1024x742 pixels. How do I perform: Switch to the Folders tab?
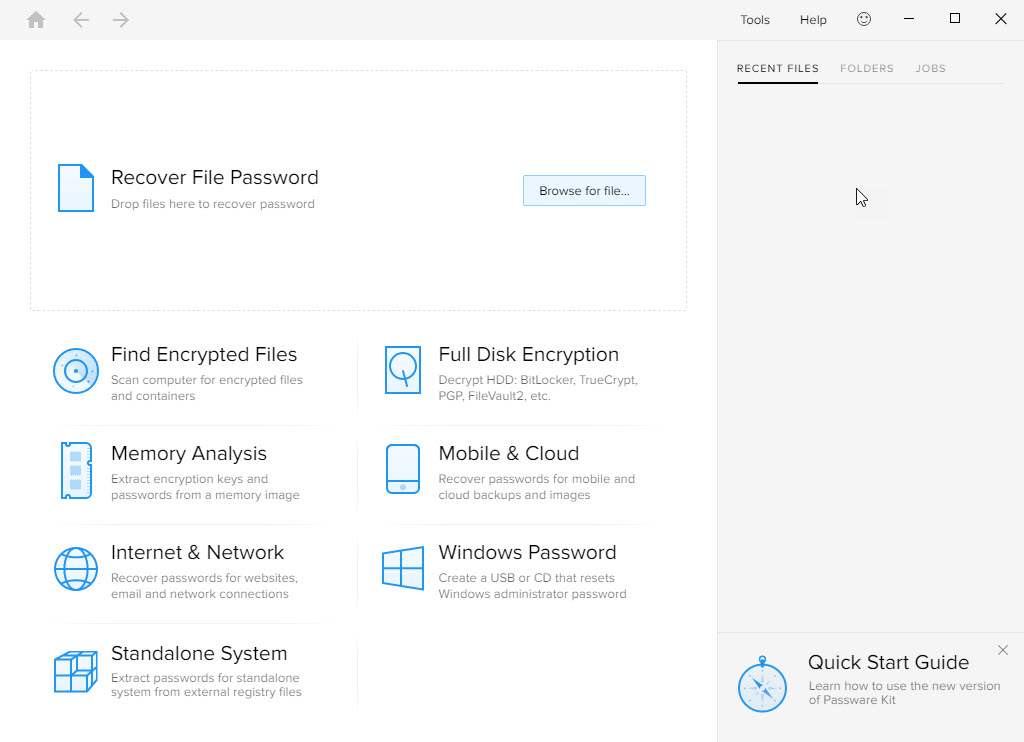(867, 69)
